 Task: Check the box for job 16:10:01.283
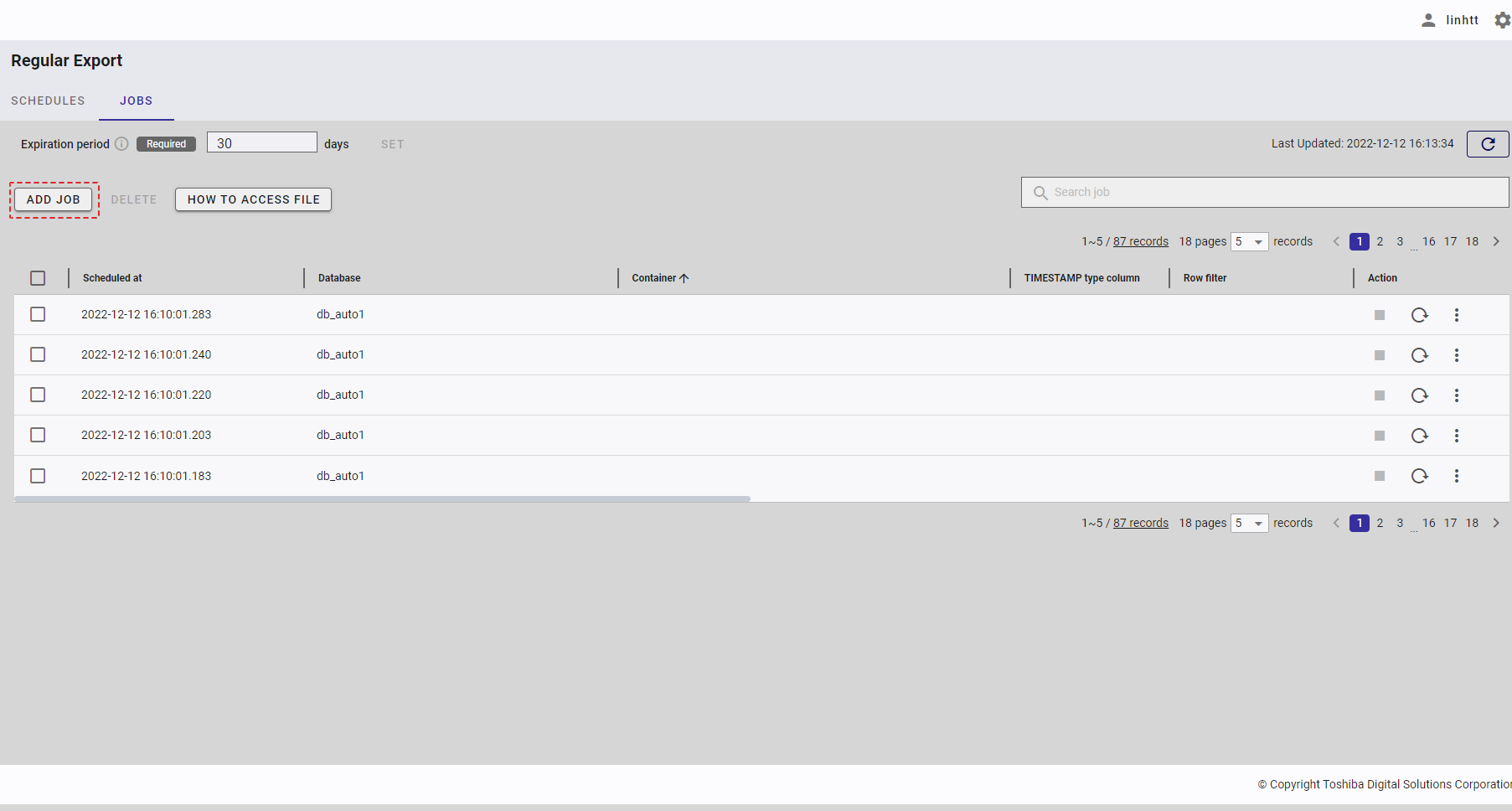coord(38,314)
